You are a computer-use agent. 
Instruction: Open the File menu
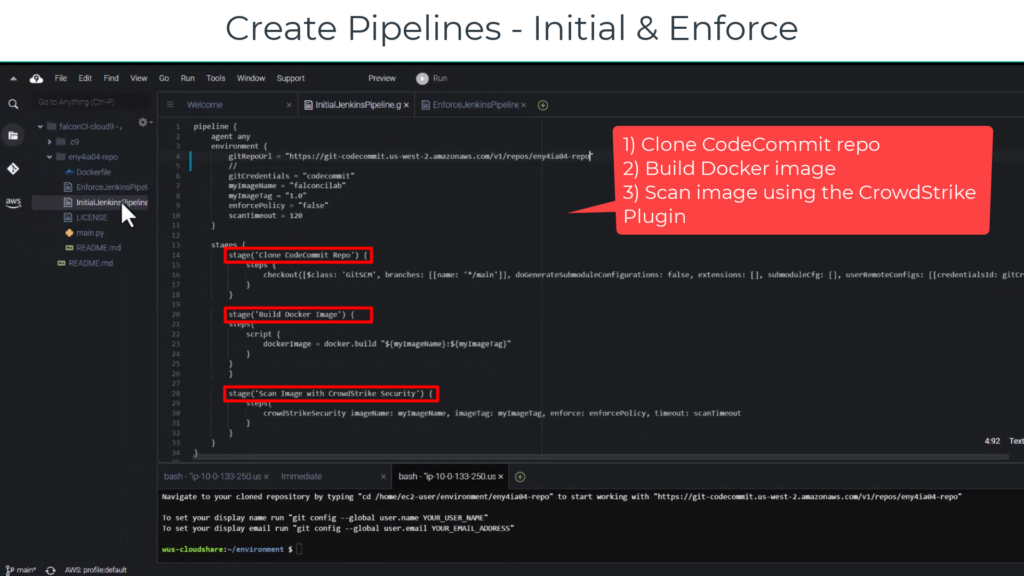click(x=61, y=78)
